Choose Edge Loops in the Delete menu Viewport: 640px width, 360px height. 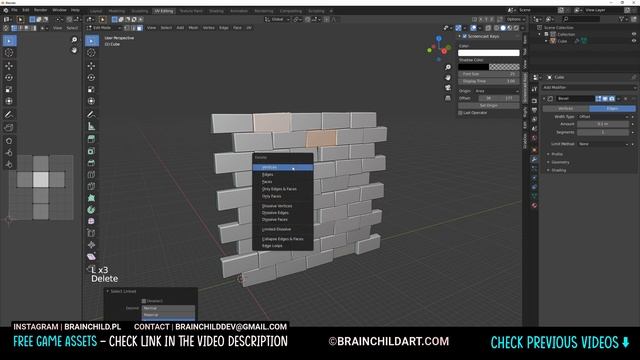click(283, 246)
